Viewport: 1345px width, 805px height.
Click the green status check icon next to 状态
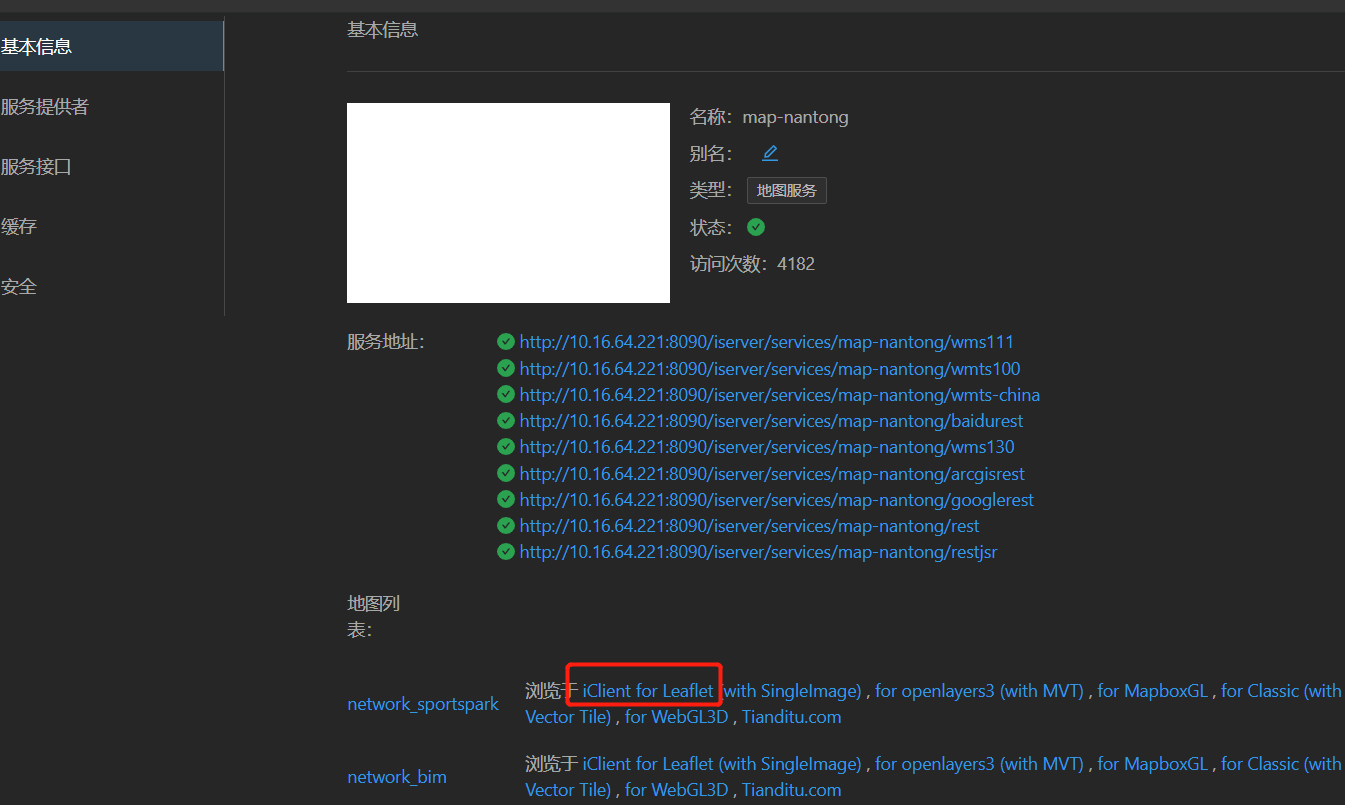[756, 227]
